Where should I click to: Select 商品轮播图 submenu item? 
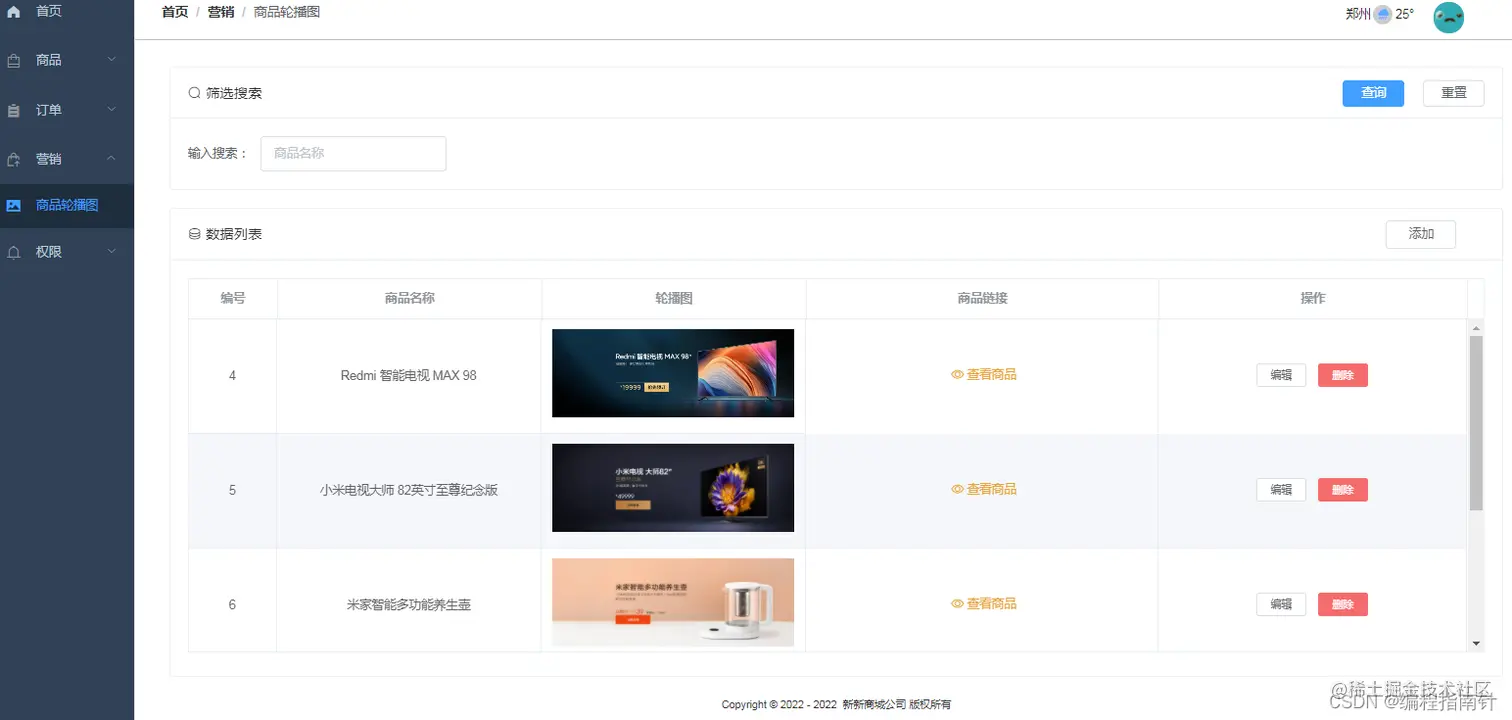pos(67,205)
